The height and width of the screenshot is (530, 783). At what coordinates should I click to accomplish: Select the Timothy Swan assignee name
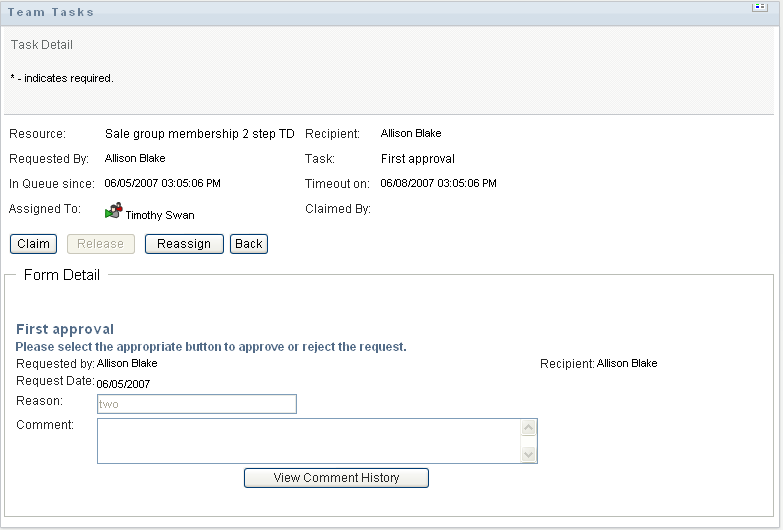(160, 215)
